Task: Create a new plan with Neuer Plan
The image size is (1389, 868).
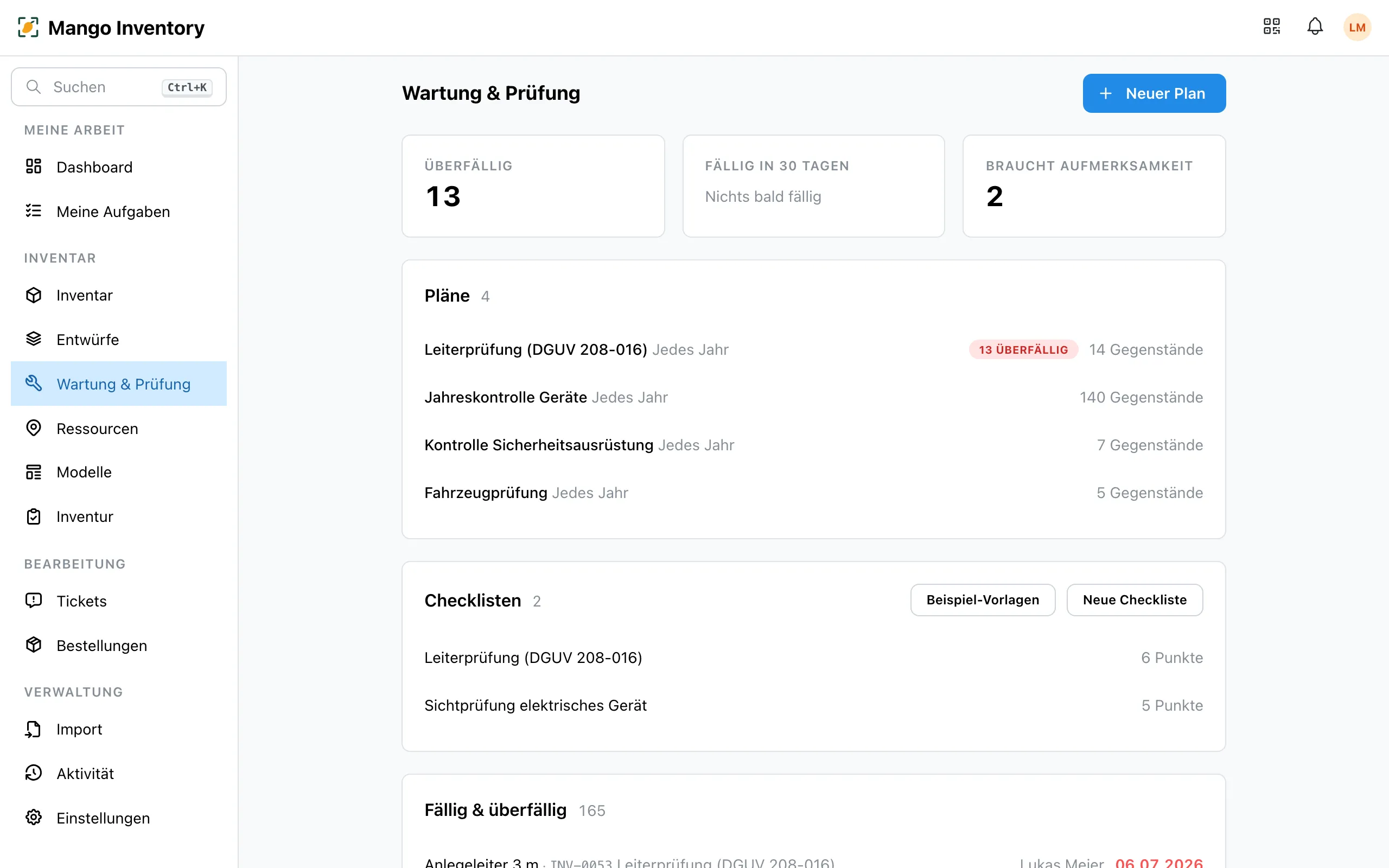Action: tap(1154, 93)
